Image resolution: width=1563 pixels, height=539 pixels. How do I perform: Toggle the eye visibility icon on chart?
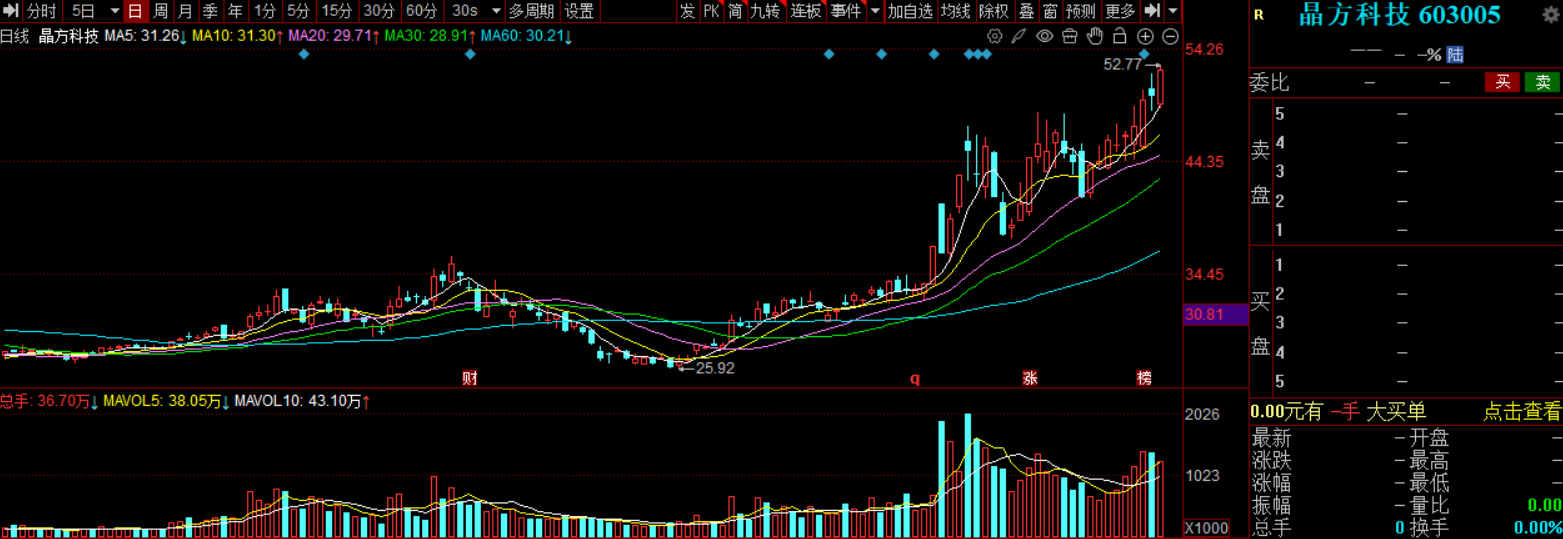click(x=1045, y=36)
